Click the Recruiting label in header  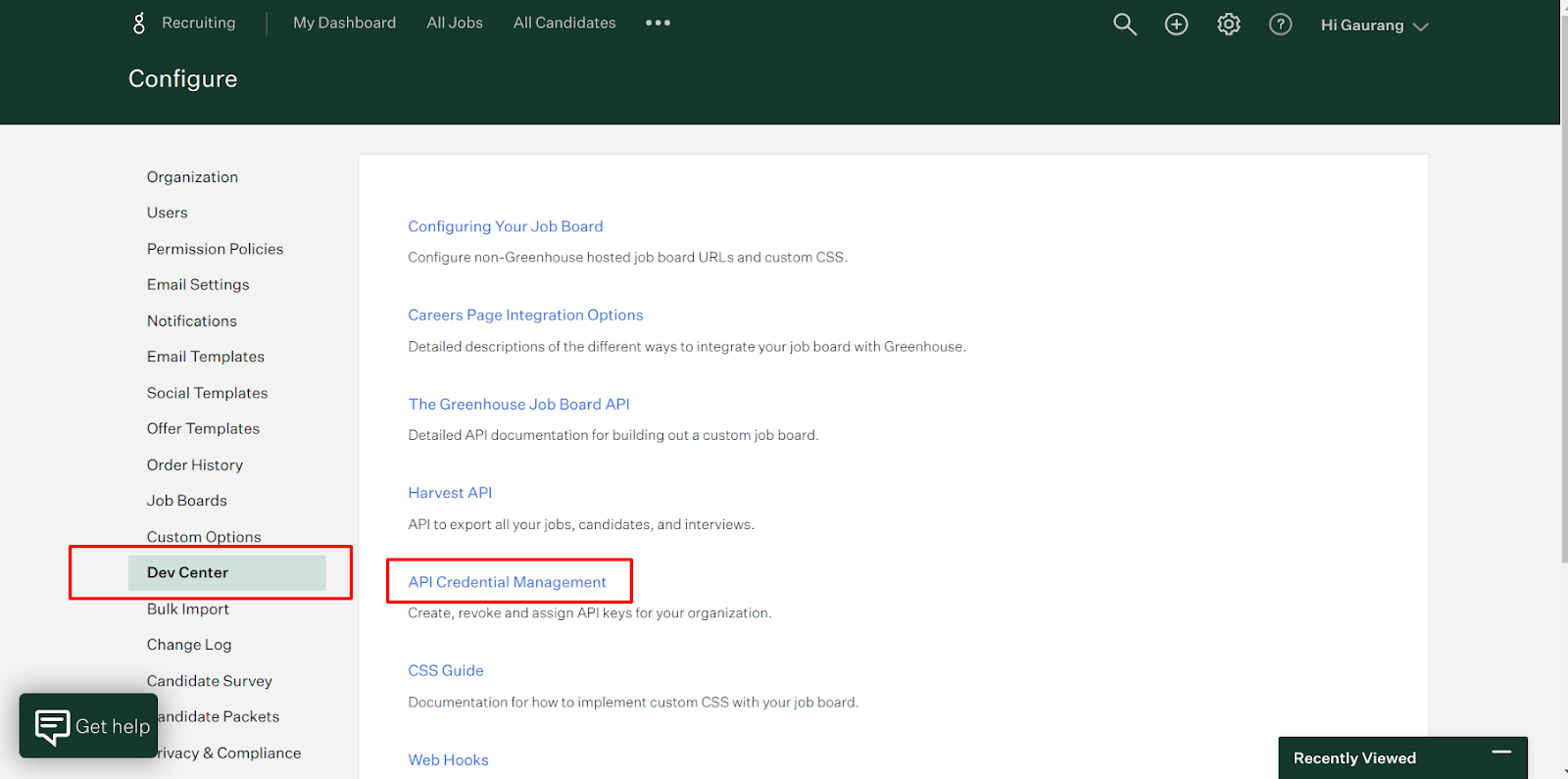point(199,23)
